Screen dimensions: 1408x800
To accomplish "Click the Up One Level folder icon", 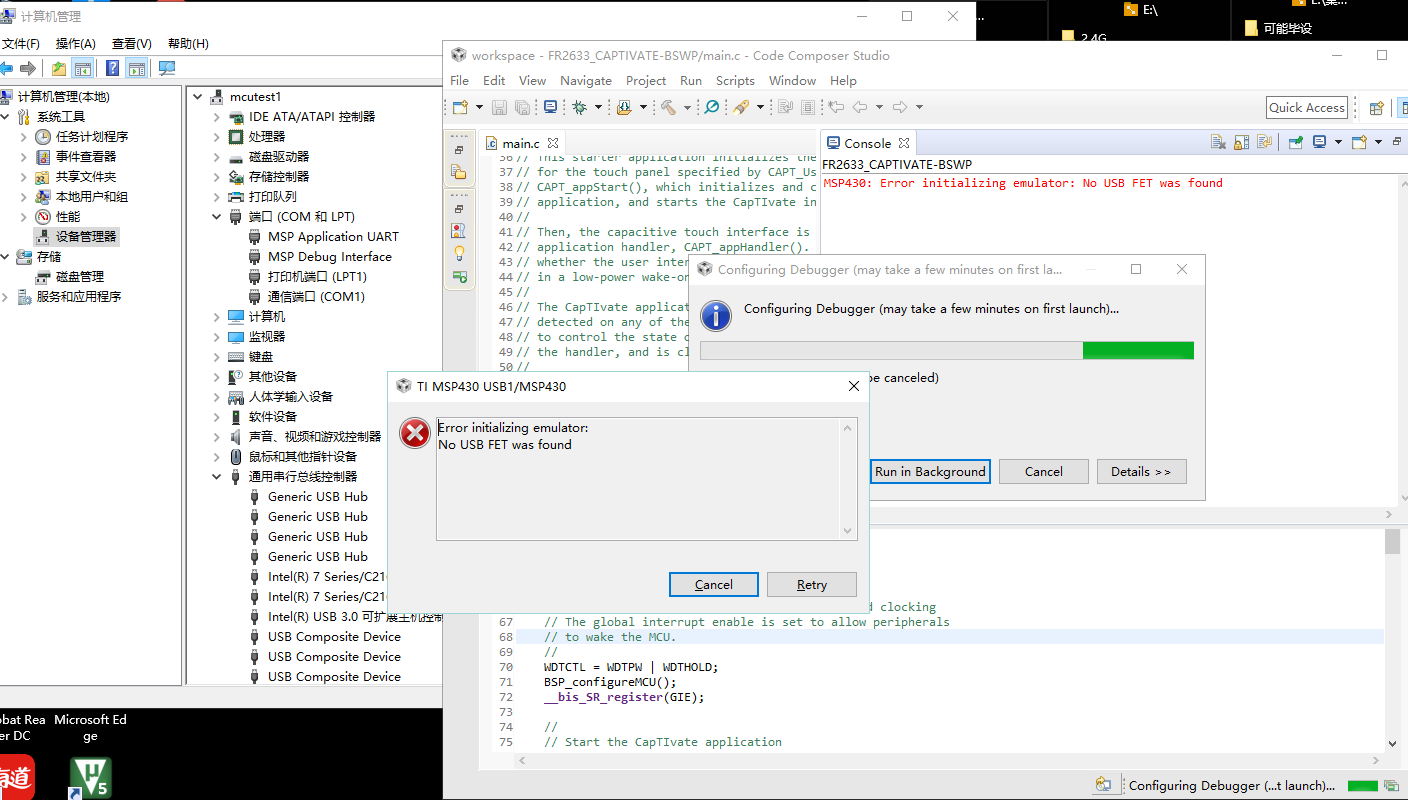I will click(59, 69).
